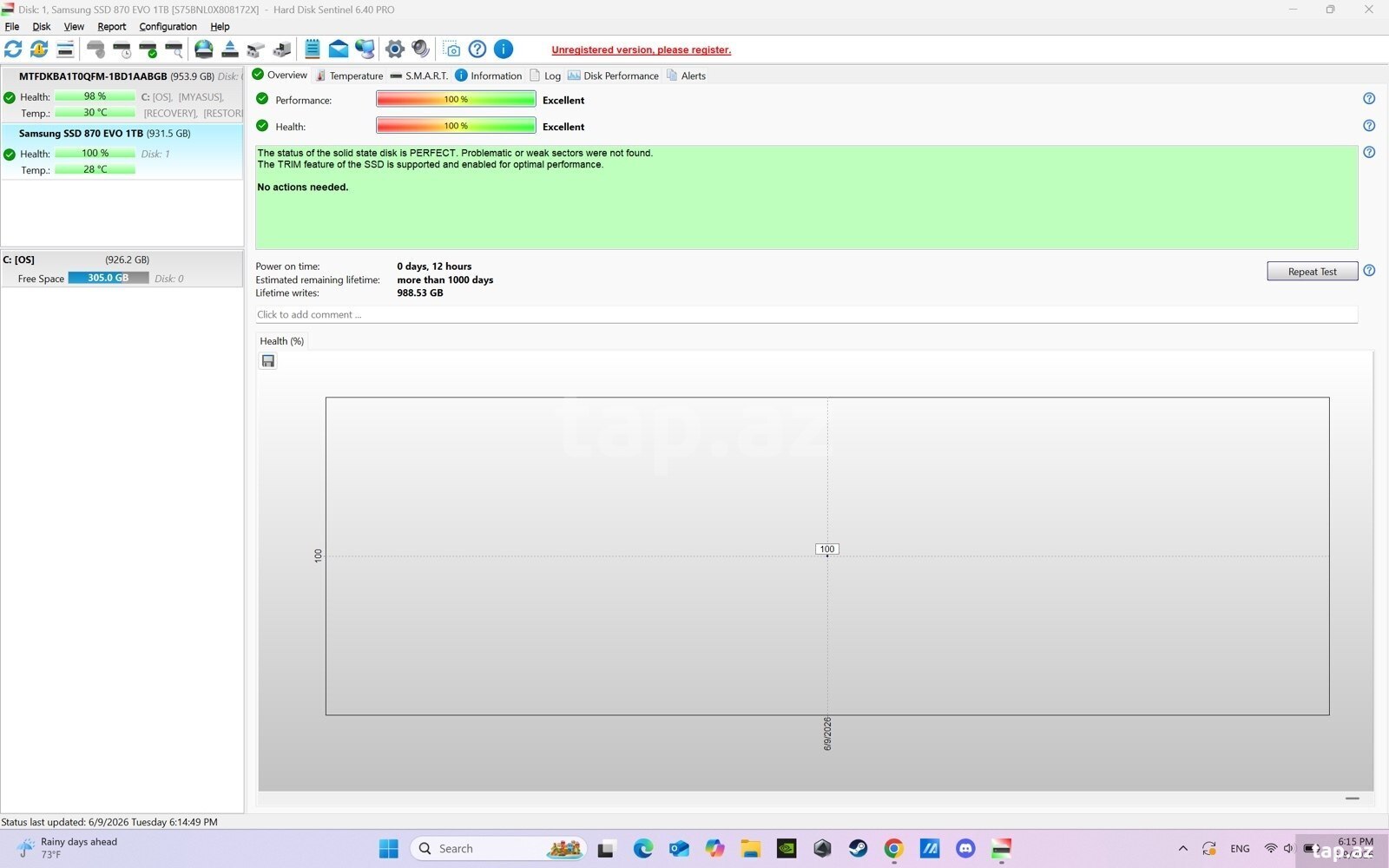Switch to the Information tab
Screen dimensions: 1389x868
click(489, 76)
